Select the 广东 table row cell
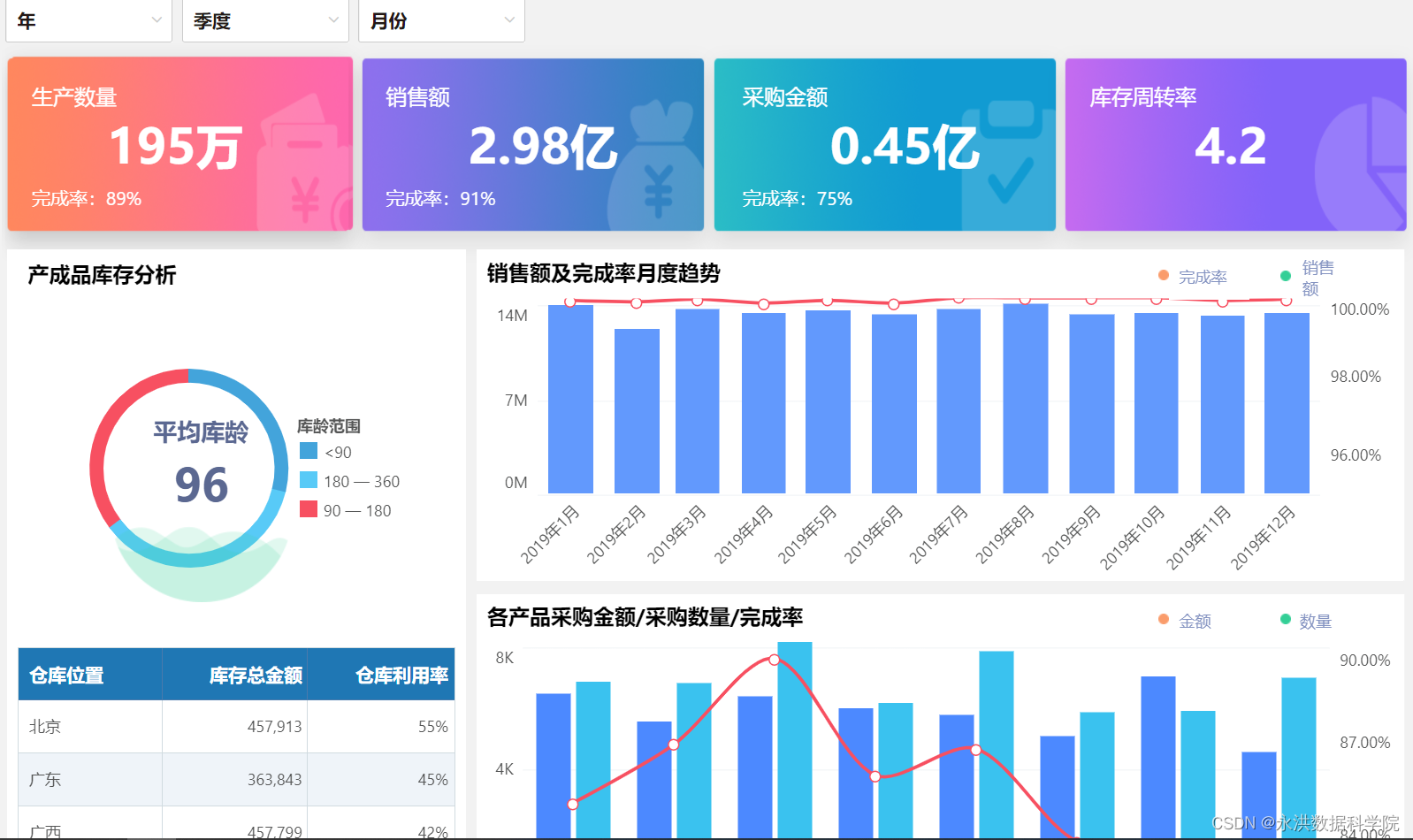1413x840 pixels. [90, 780]
